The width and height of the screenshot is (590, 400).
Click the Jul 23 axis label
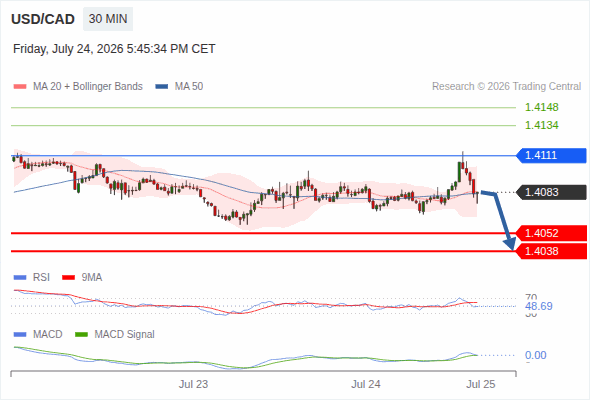193,384
